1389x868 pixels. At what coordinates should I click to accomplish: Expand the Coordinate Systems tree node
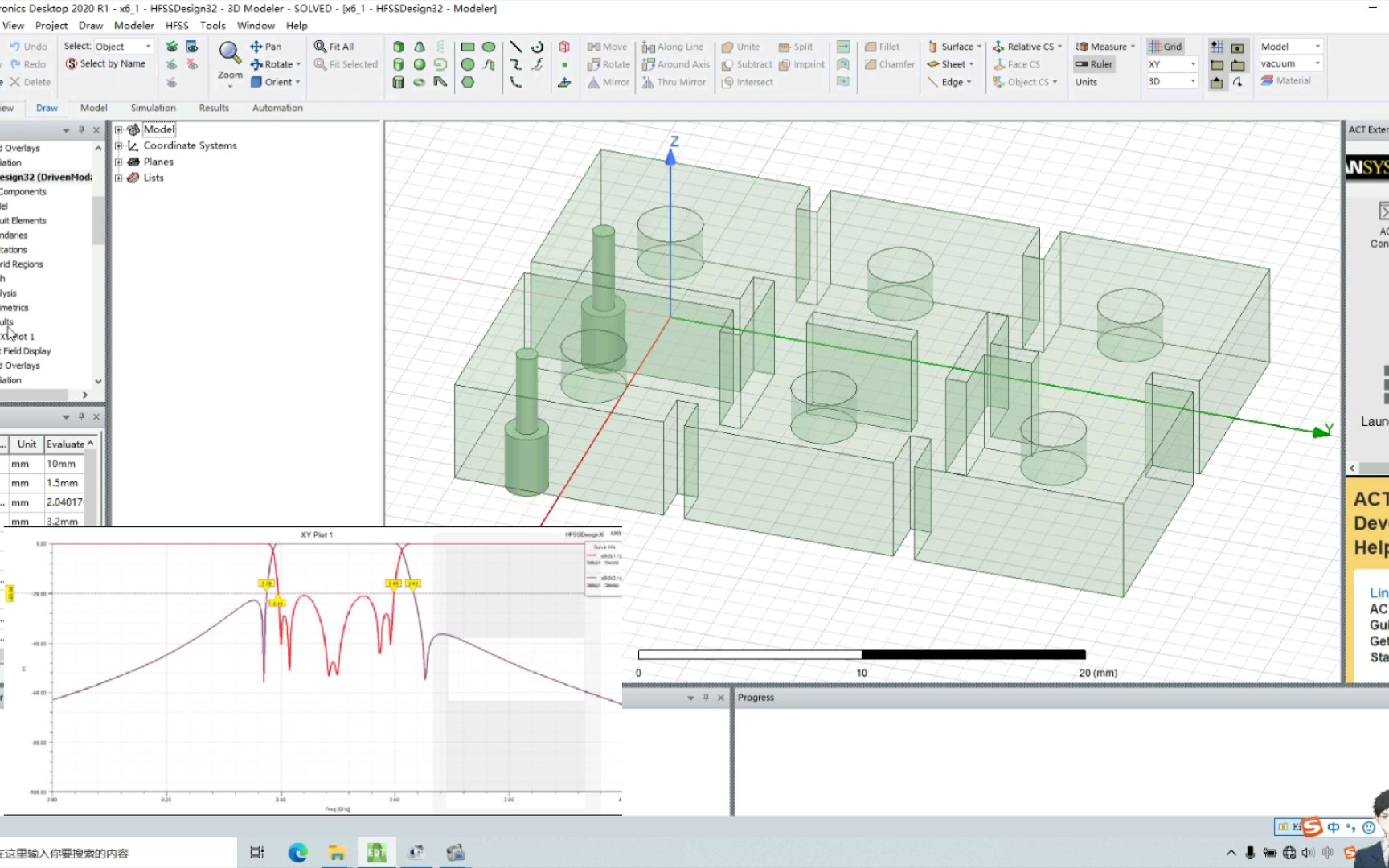point(119,145)
